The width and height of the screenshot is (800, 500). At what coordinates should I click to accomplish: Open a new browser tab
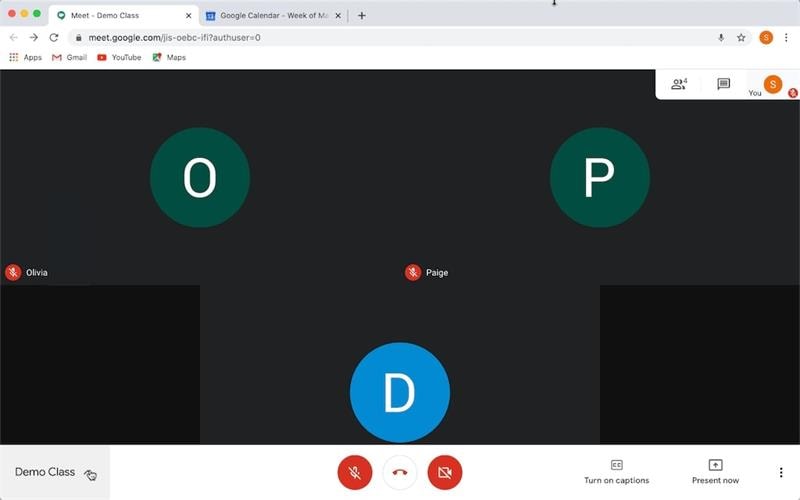coord(362,15)
